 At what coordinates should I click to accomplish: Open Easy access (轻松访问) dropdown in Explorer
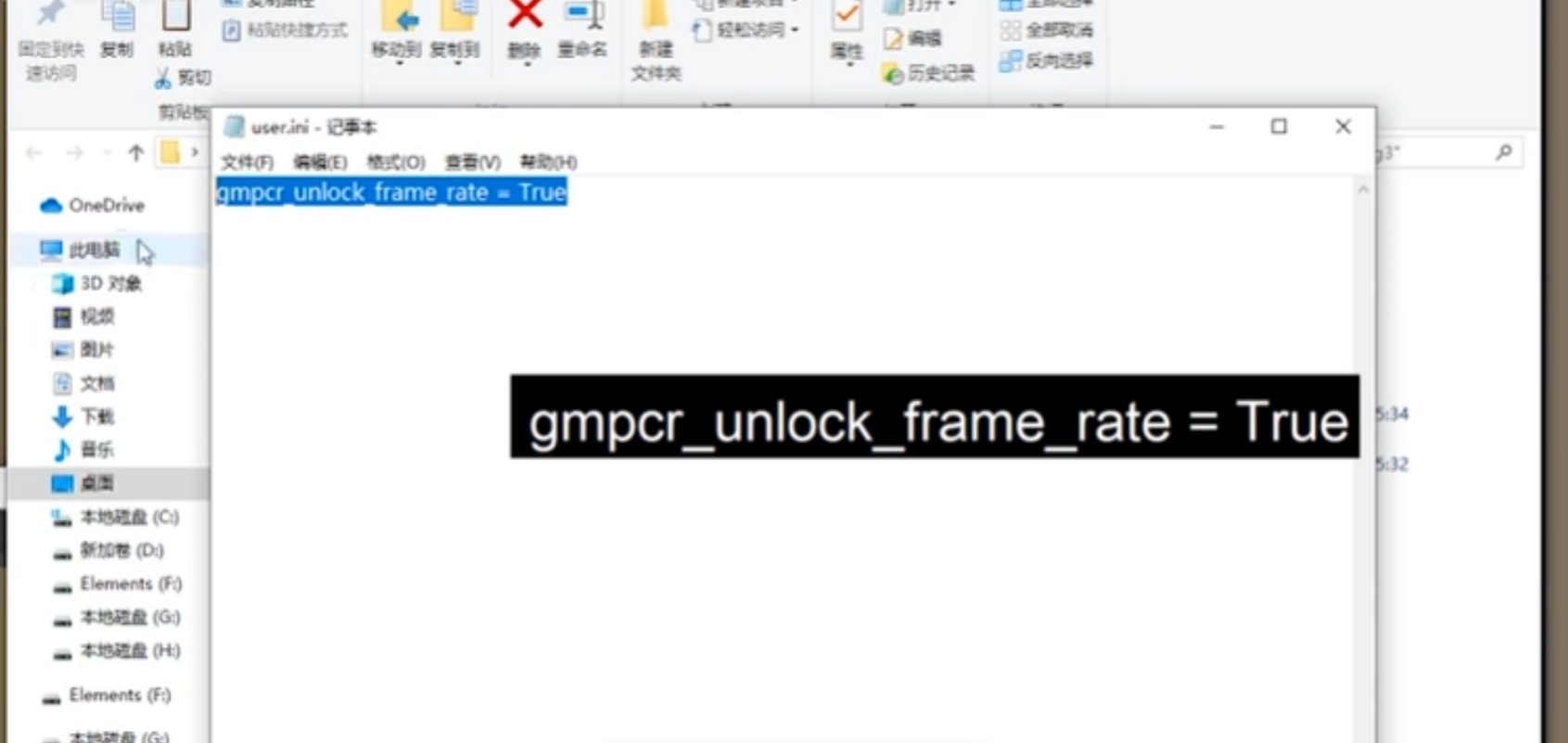click(x=746, y=31)
